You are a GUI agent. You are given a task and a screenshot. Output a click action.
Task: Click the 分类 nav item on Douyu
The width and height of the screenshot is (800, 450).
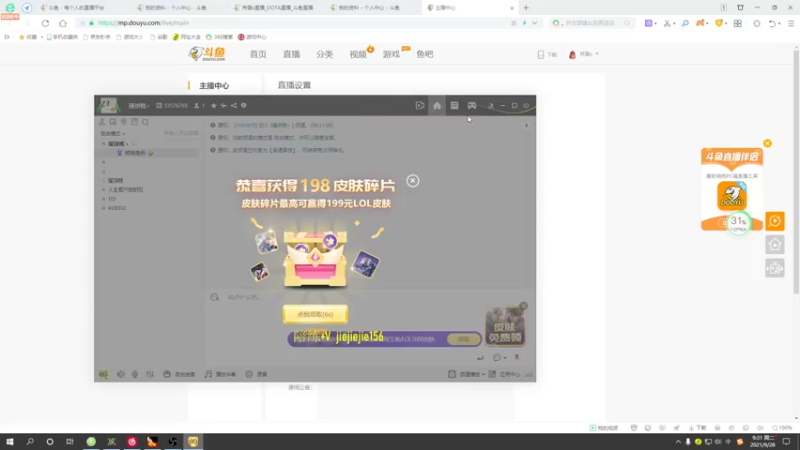point(324,54)
